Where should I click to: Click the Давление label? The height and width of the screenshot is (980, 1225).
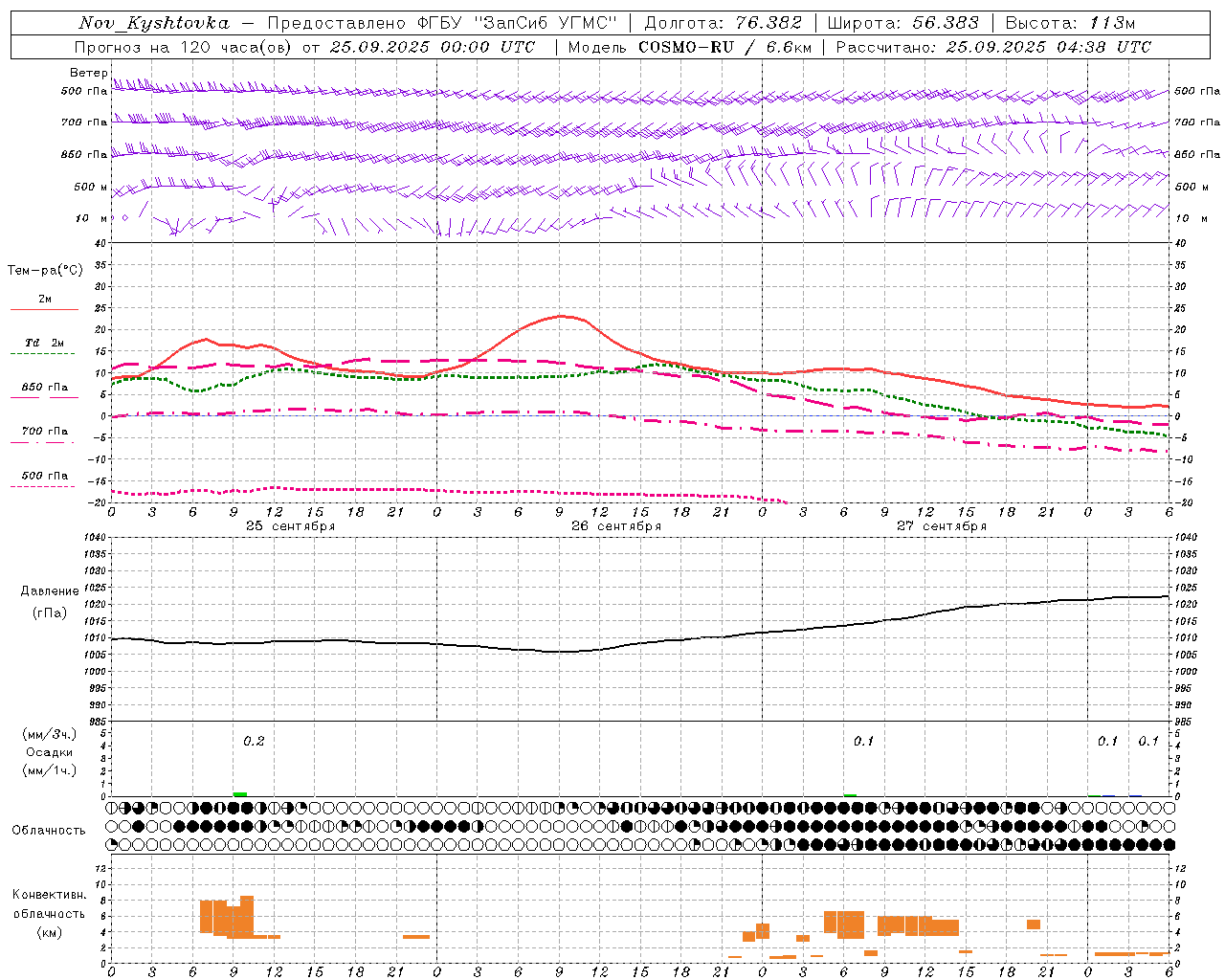(x=50, y=591)
